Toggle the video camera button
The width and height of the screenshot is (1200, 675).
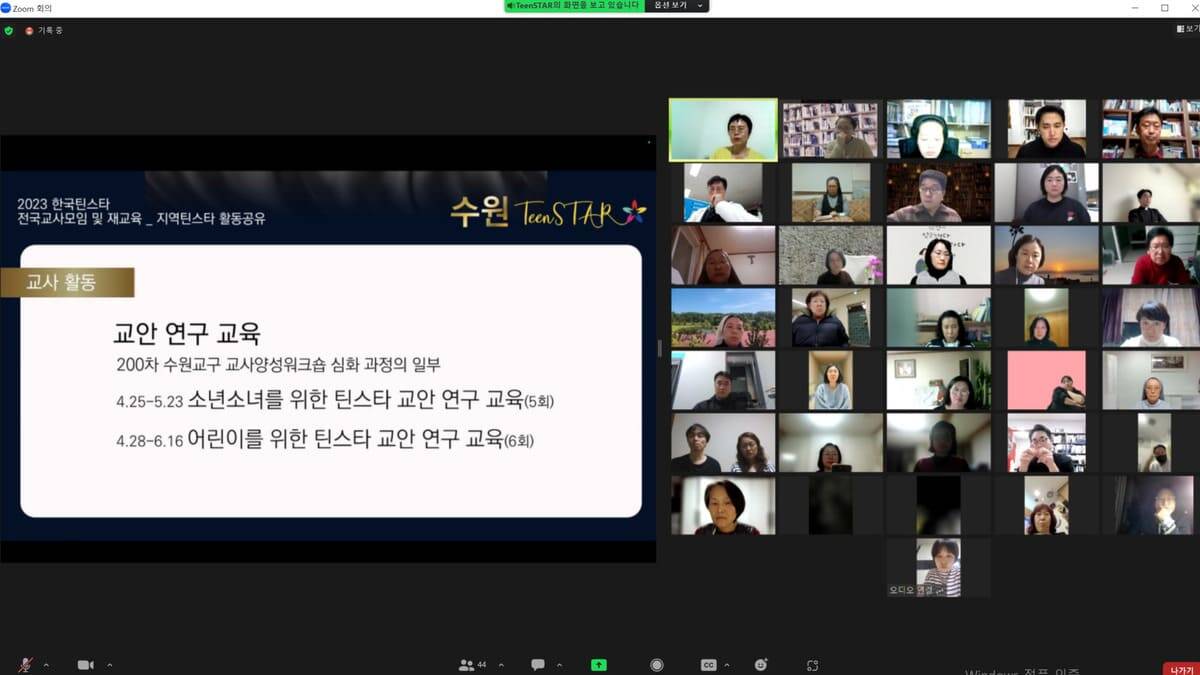86,665
